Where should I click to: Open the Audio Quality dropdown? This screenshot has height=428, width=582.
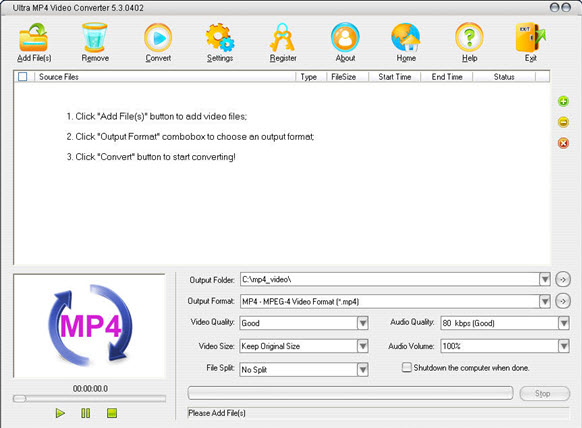(x=563, y=323)
